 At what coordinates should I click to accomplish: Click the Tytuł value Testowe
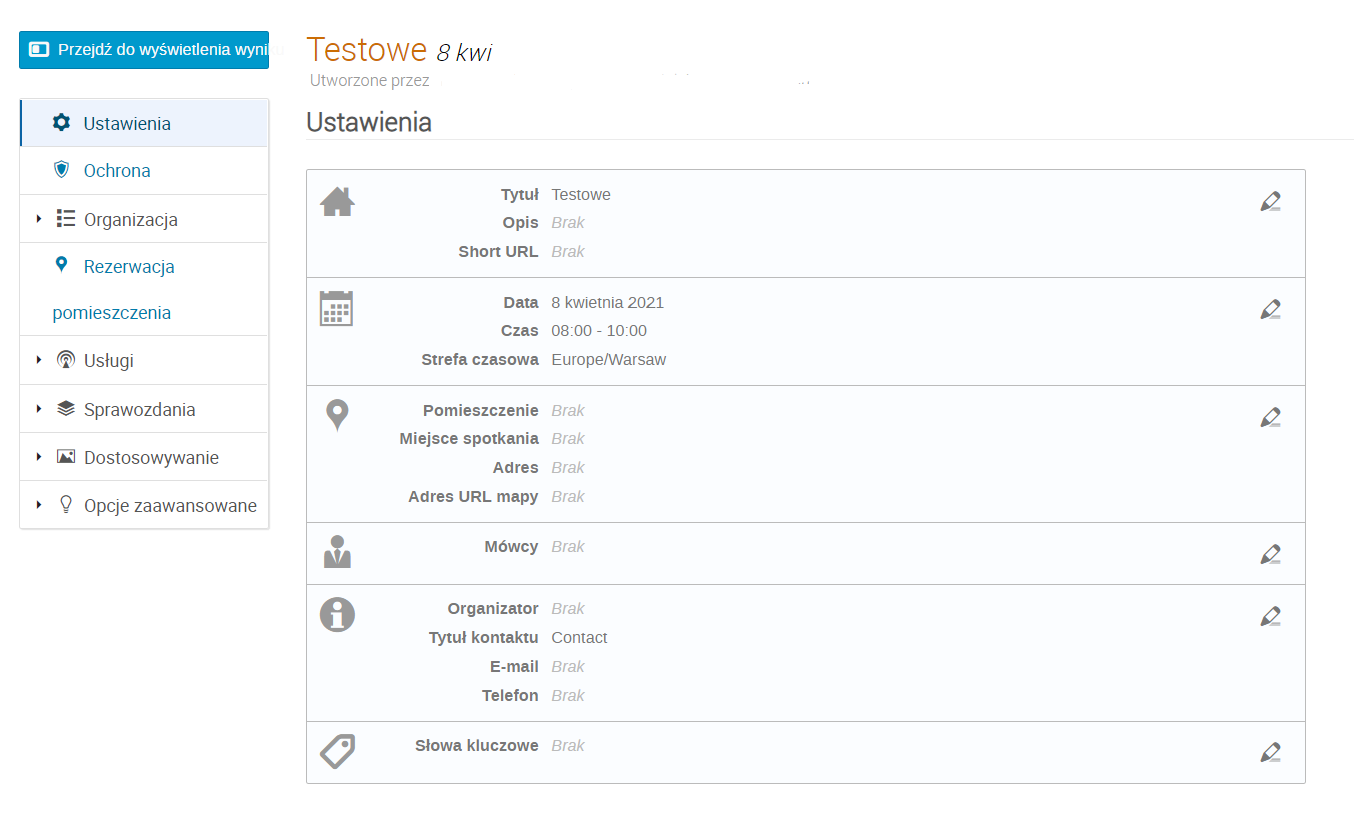pos(581,194)
